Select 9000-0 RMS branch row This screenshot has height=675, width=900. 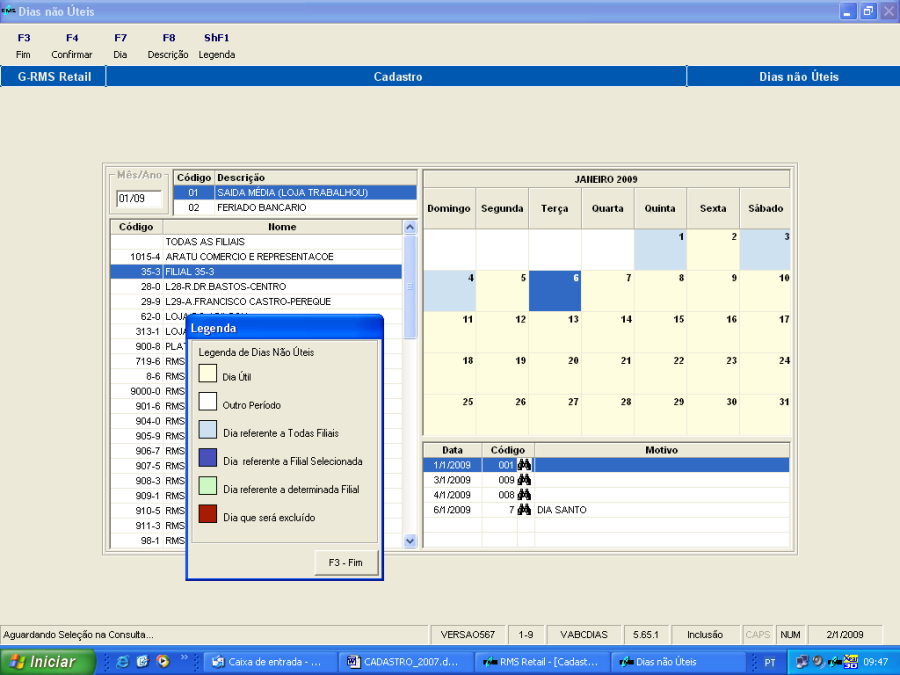click(148, 391)
